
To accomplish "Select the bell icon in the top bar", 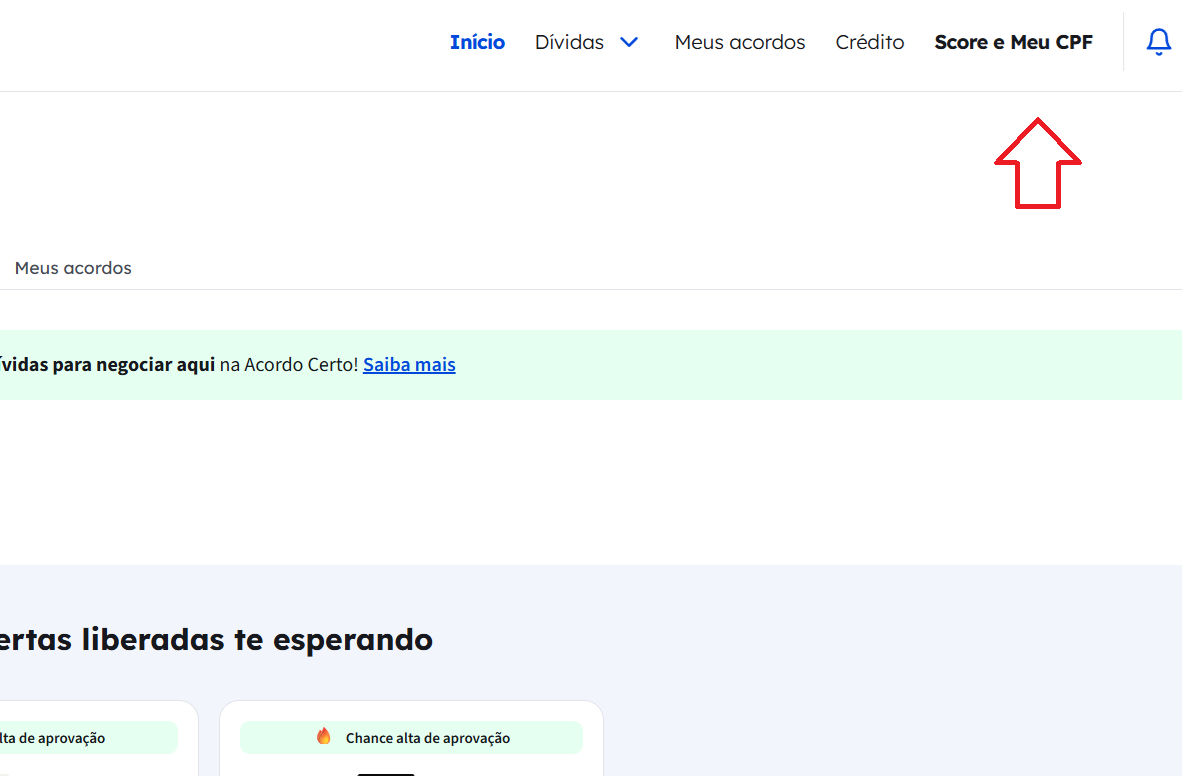I will tap(1158, 42).
